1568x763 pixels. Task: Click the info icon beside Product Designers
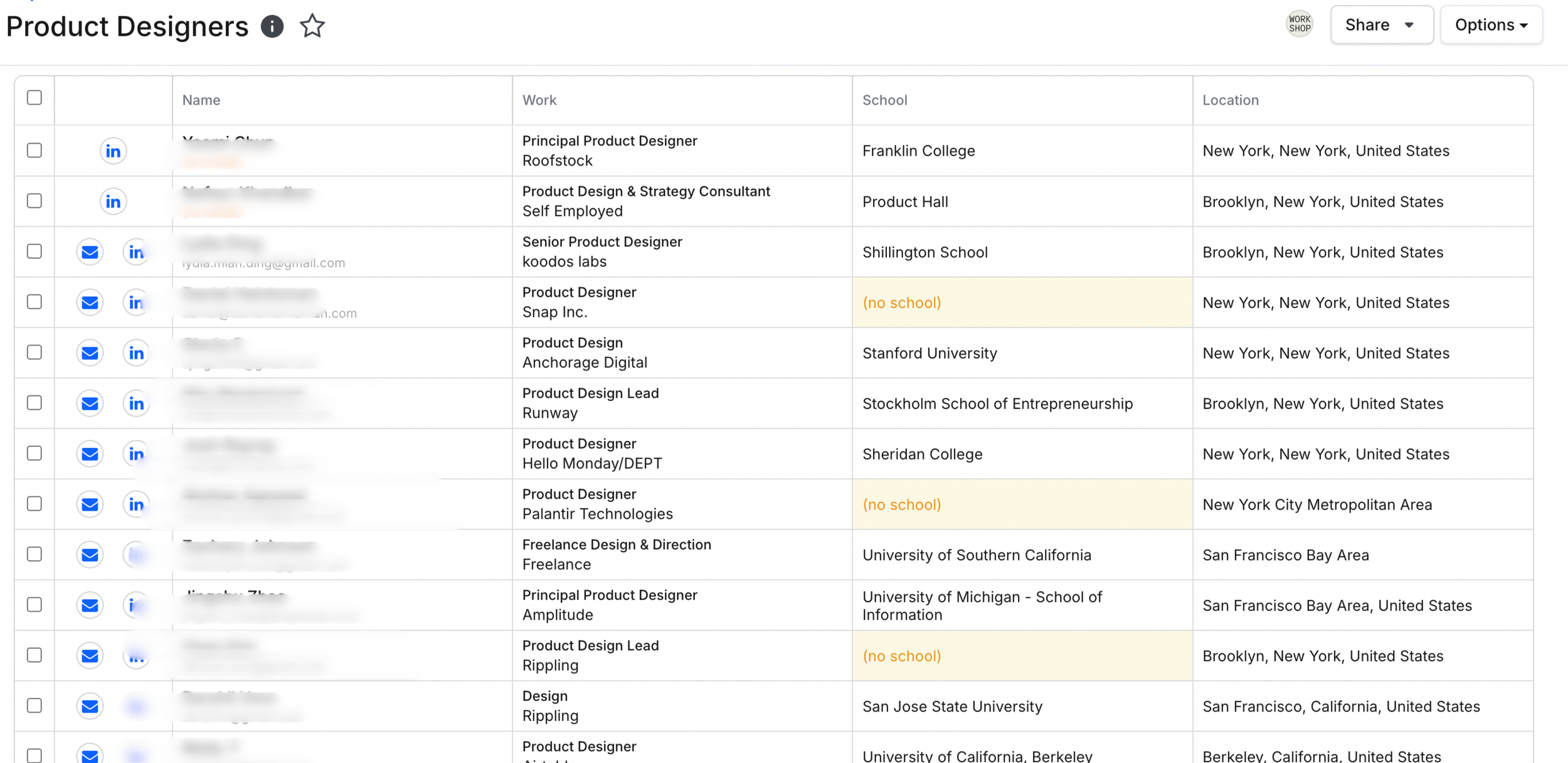272,26
